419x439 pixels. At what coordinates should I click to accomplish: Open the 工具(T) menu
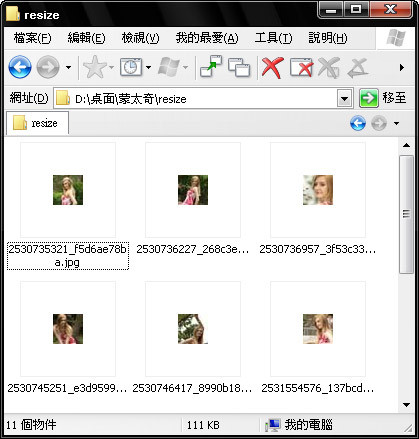point(273,38)
